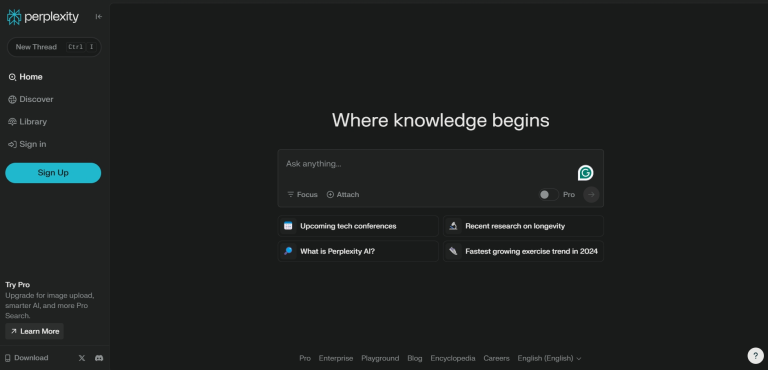Go to Home in the sidebar
The height and width of the screenshot is (370, 768).
(x=25, y=77)
